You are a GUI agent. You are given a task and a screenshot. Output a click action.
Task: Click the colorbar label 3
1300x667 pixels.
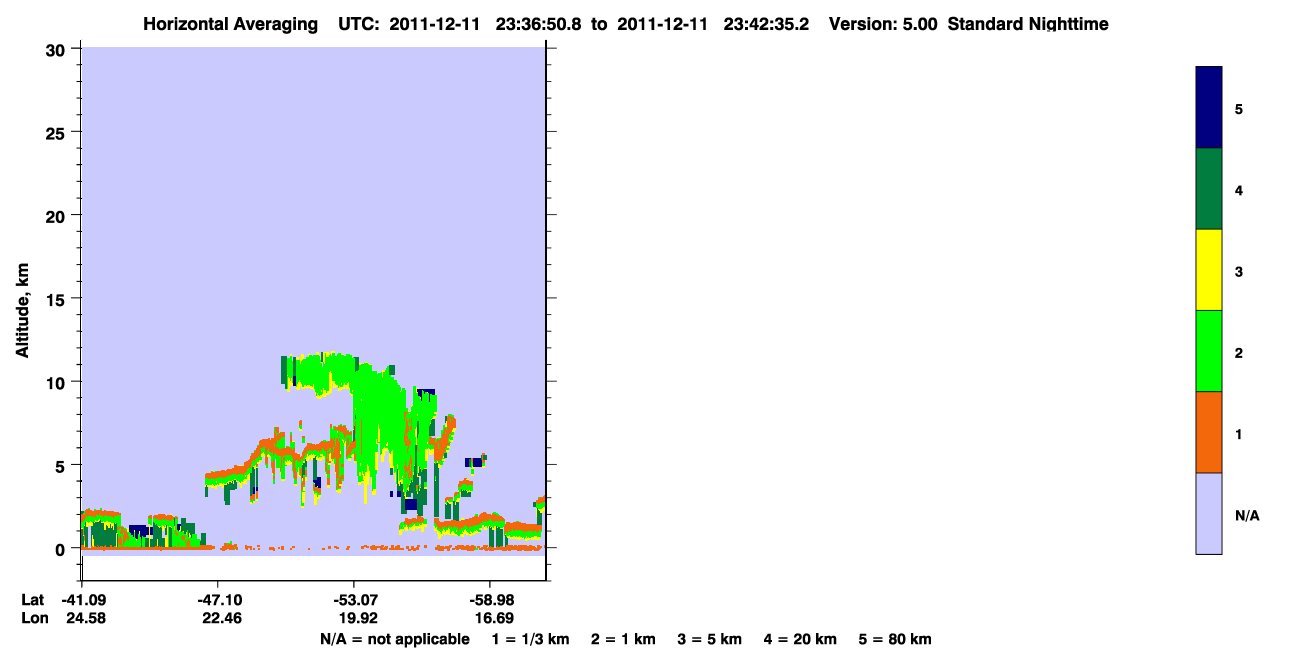pos(1239,272)
